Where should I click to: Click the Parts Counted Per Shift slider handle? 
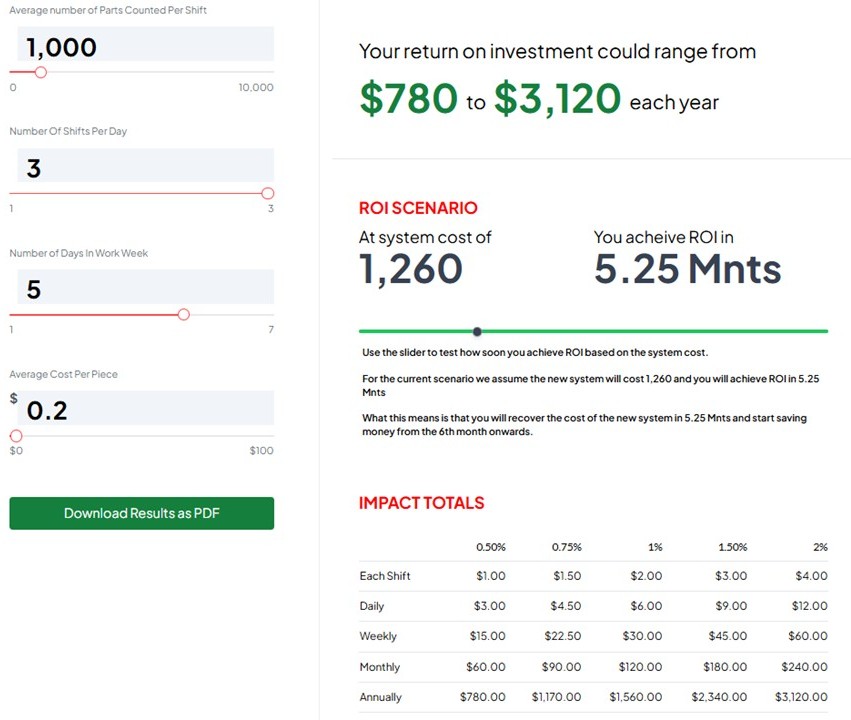pos(40,72)
